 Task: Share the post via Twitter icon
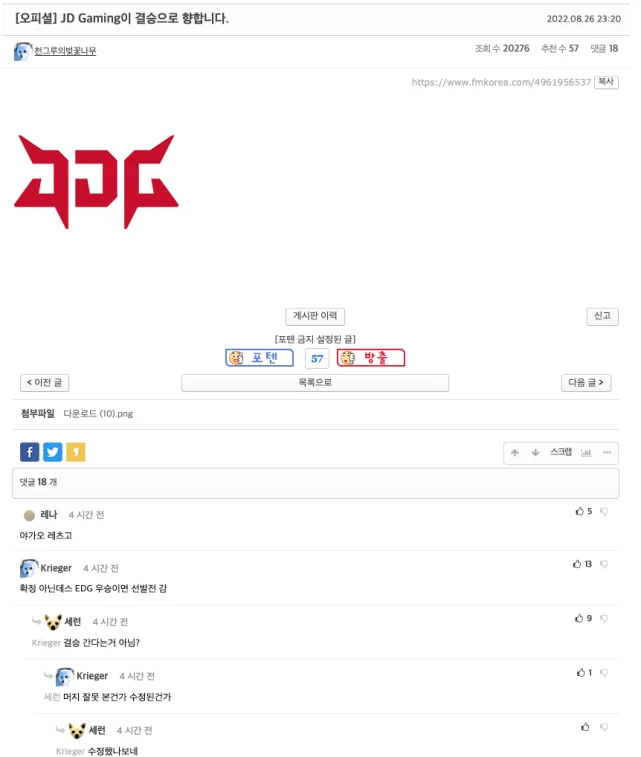tap(53, 452)
